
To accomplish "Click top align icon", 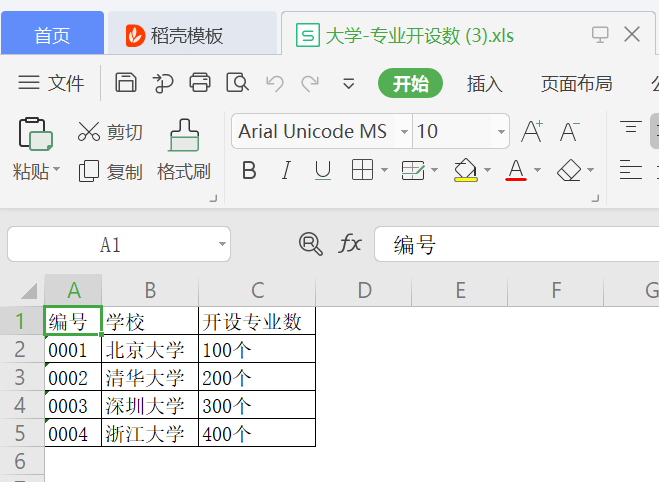I will pyautogui.click(x=631, y=127).
